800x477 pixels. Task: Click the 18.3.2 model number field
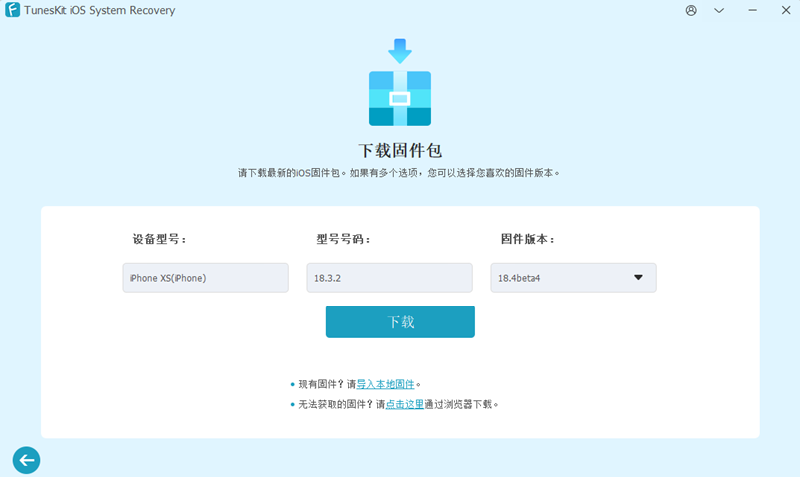[x=389, y=278]
